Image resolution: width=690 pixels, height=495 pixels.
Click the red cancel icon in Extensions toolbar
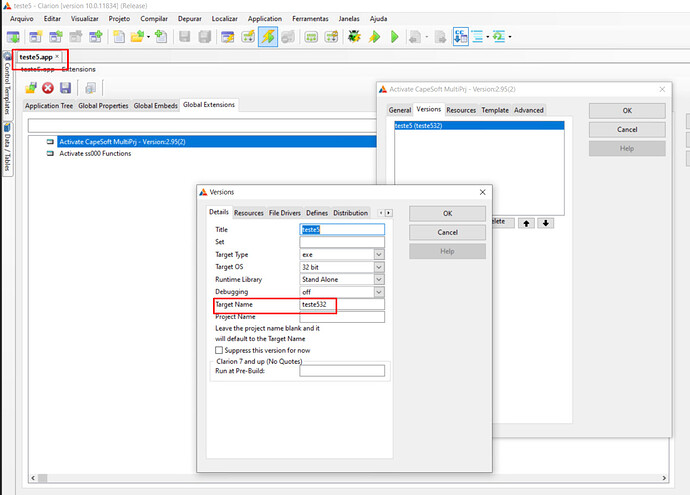pyautogui.click(x=47, y=88)
